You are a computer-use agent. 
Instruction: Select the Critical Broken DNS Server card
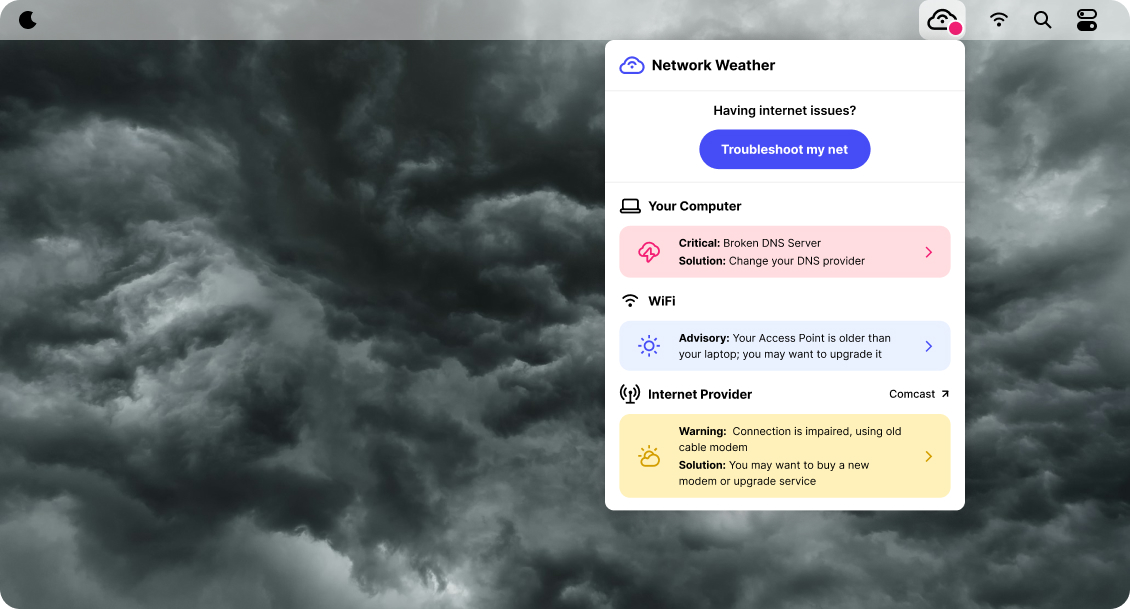(784, 251)
